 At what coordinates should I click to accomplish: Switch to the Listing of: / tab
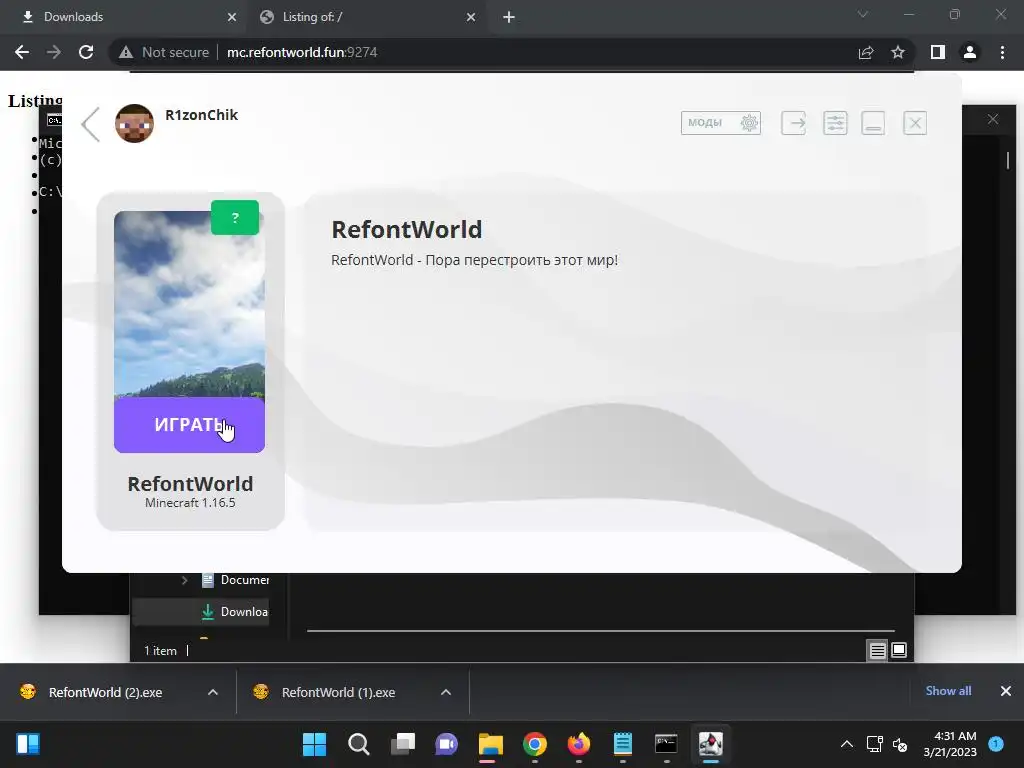pyautogui.click(x=366, y=17)
